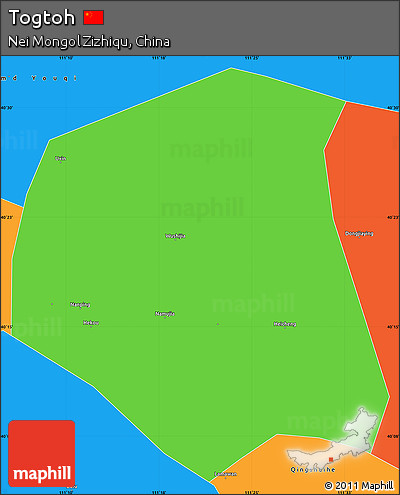Click the Qingshuihe region label
400x495 pixels.
click(x=313, y=469)
